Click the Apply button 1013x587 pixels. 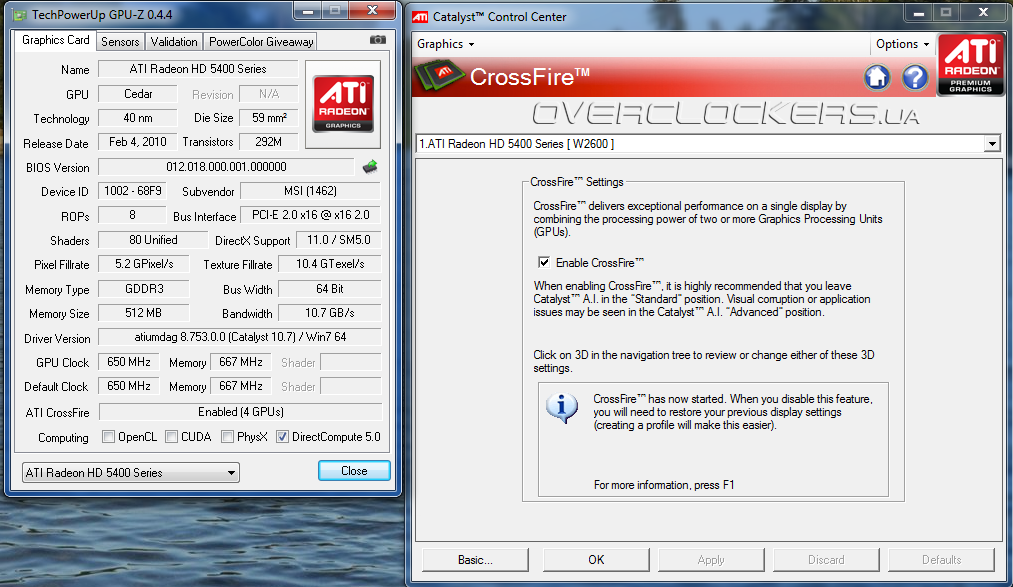(x=711, y=560)
